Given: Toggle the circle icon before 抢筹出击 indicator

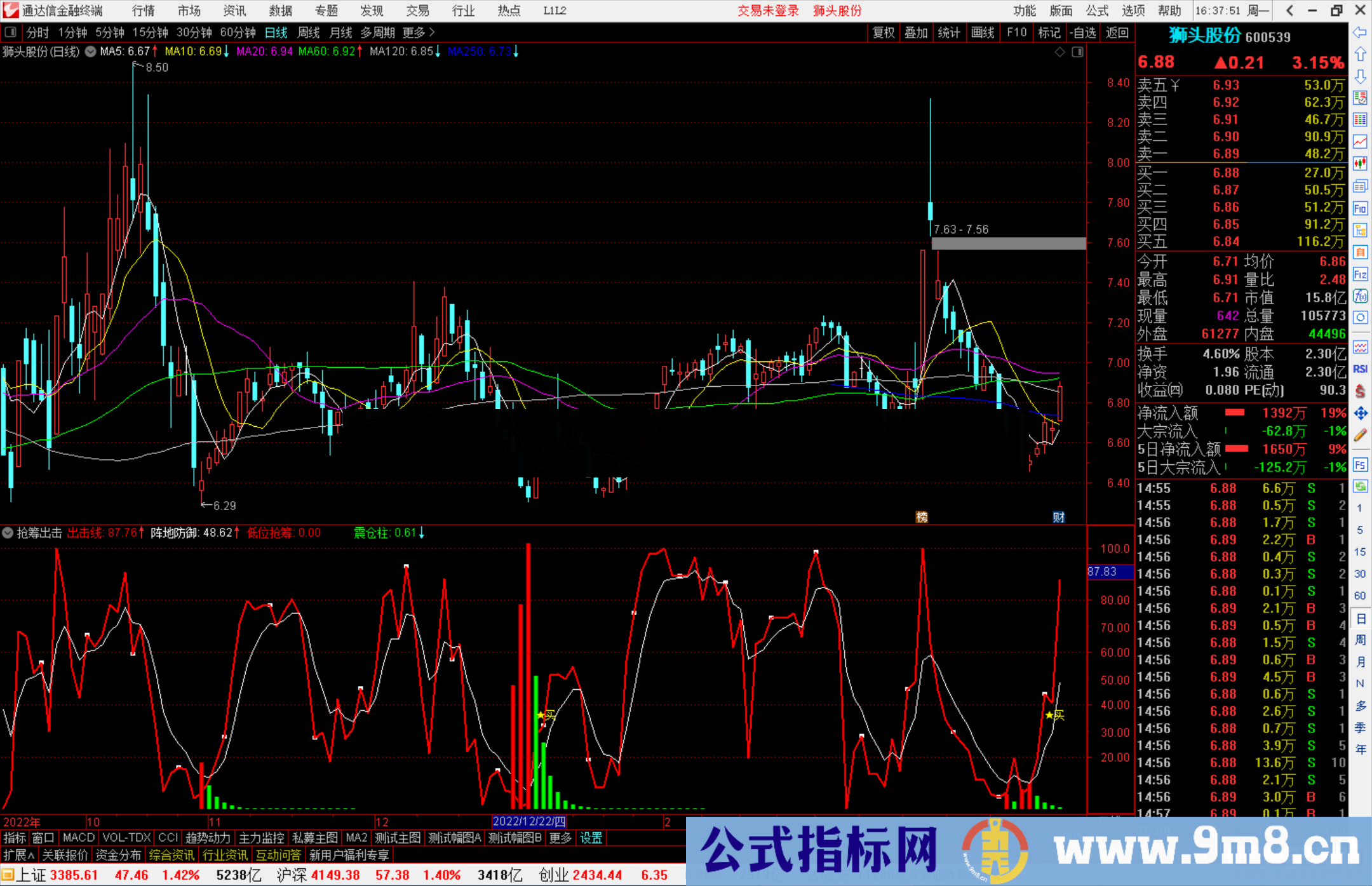Looking at the screenshot, I should 8,533.
